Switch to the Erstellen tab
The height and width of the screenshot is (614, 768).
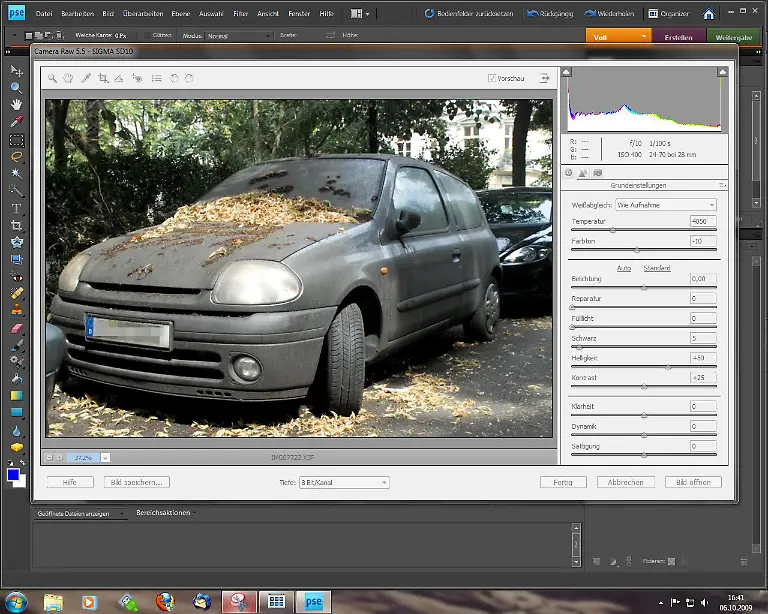(677, 36)
